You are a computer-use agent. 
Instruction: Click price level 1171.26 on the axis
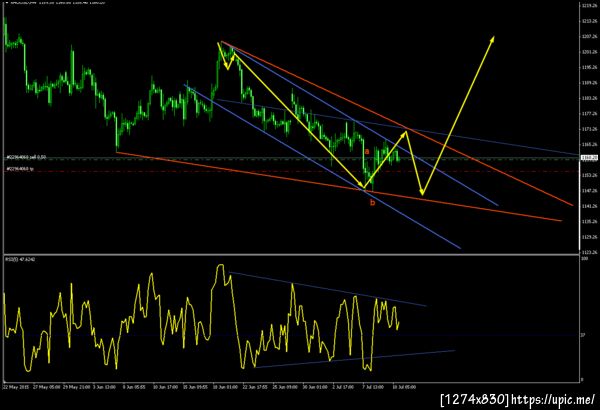[x=590, y=129]
